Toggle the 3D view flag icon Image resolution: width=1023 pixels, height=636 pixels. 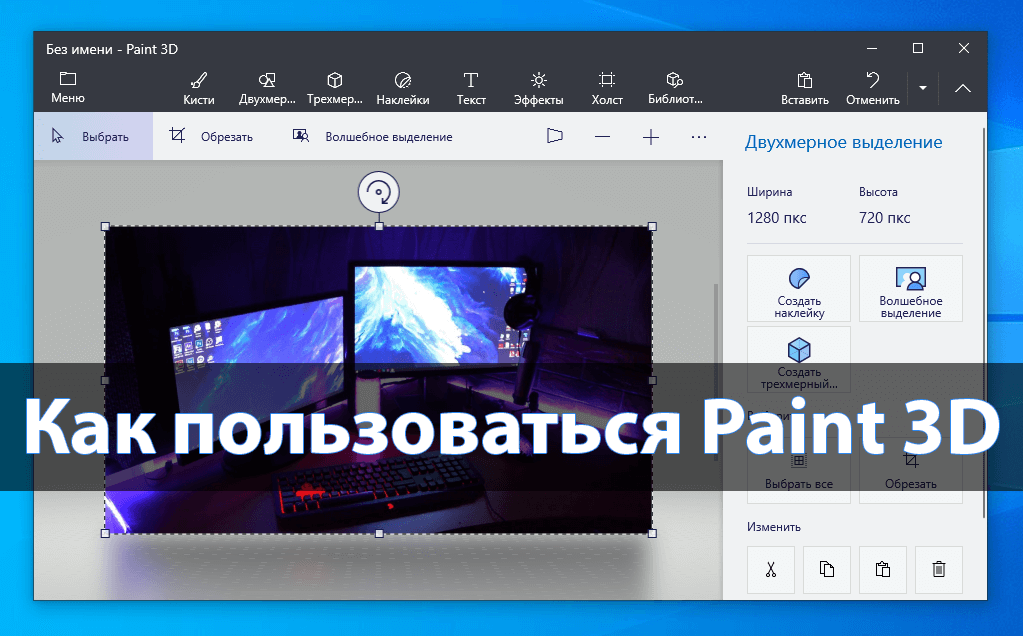[555, 137]
